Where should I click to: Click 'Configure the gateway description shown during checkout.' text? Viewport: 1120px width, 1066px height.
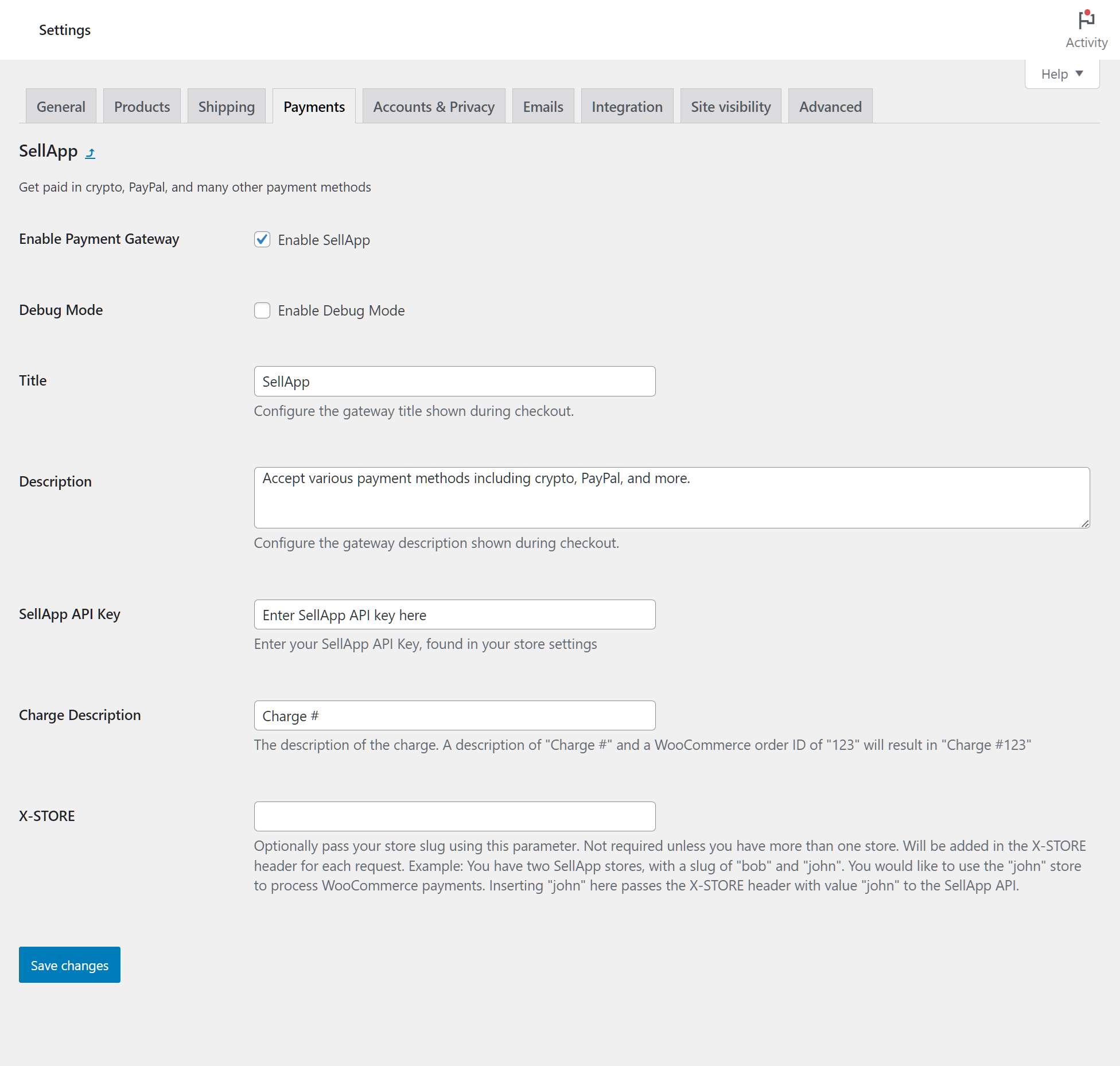click(437, 543)
